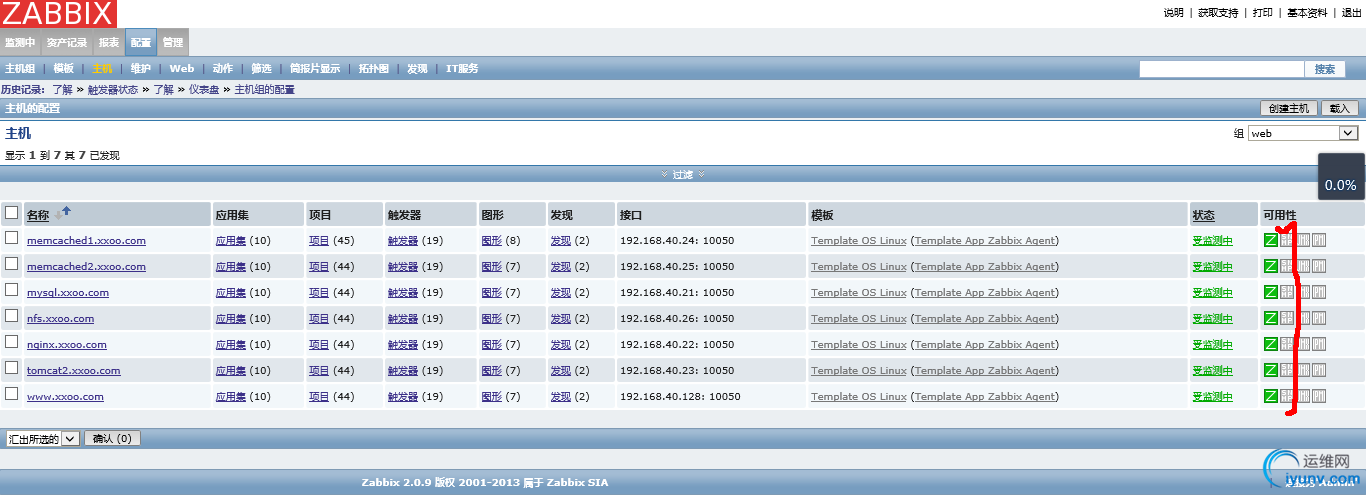Go to IT服务 submenu
This screenshot has height=495, width=1366.
462,69
